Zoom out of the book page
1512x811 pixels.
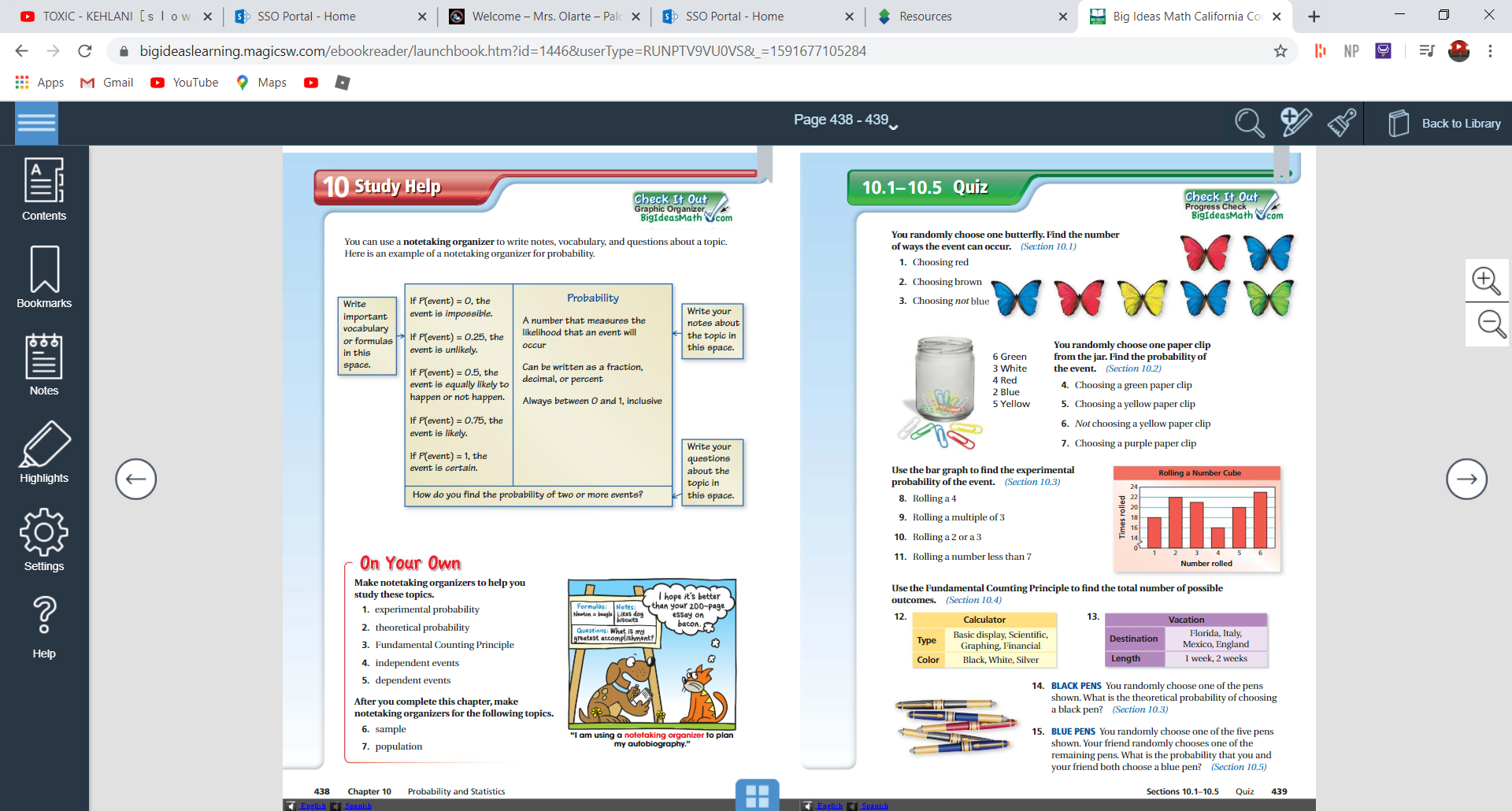(1487, 324)
